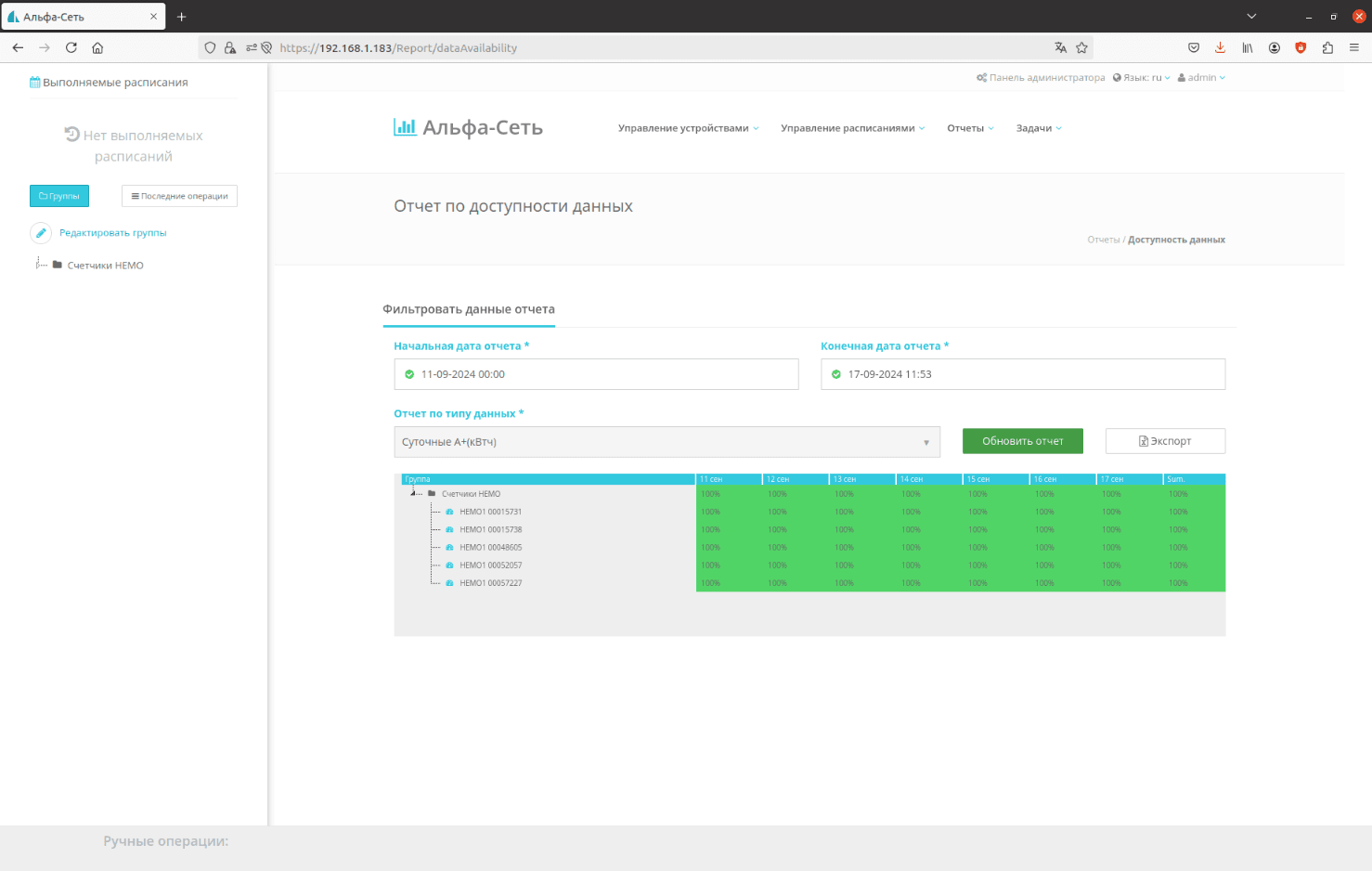Click the Обновить отчет button

(x=1023, y=441)
